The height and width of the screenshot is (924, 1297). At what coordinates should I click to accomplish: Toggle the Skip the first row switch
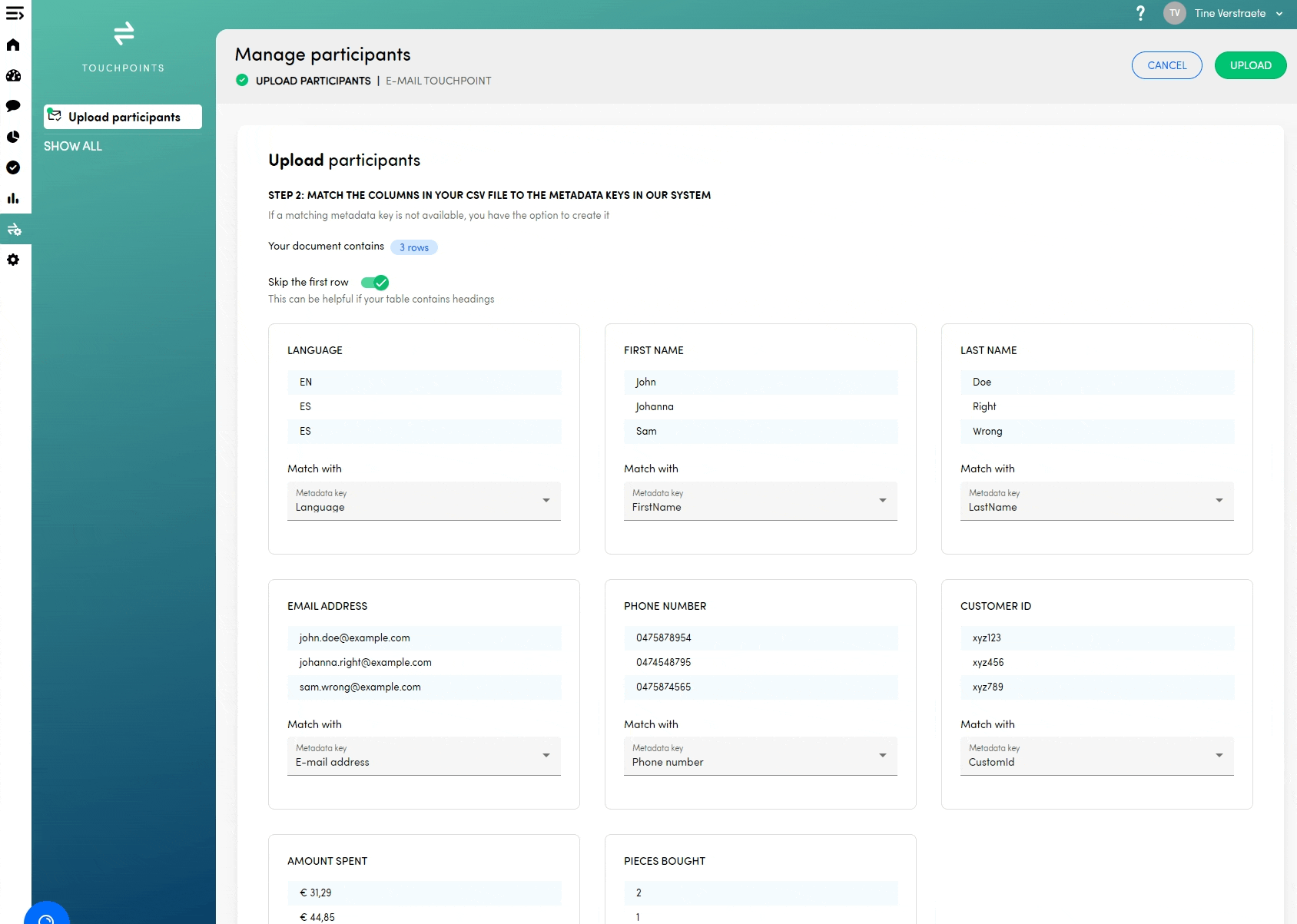point(375,283)
